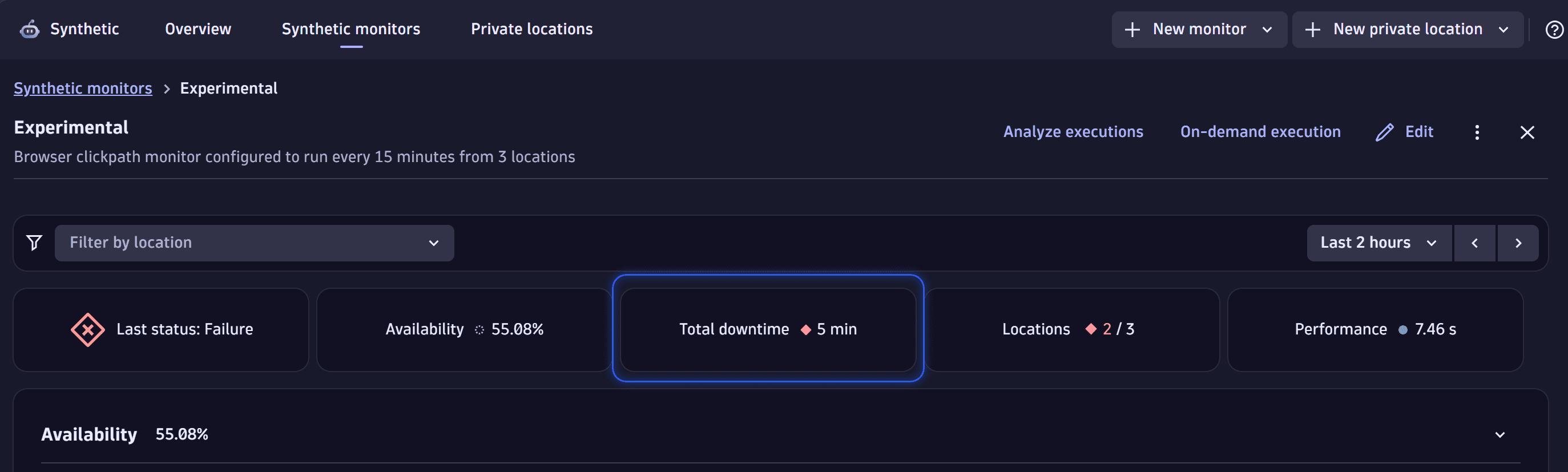Switch to the Private locations tab

click(531, 29)
